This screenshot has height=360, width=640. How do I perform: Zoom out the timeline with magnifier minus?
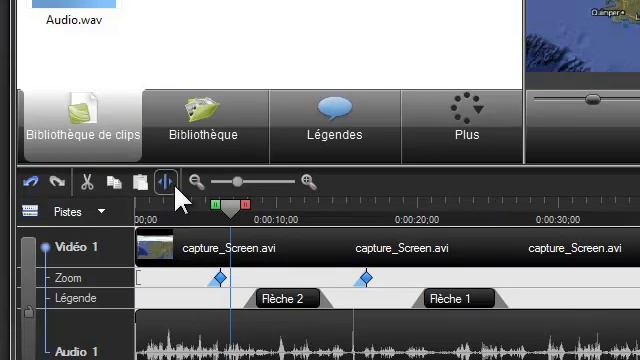(196, 182)
